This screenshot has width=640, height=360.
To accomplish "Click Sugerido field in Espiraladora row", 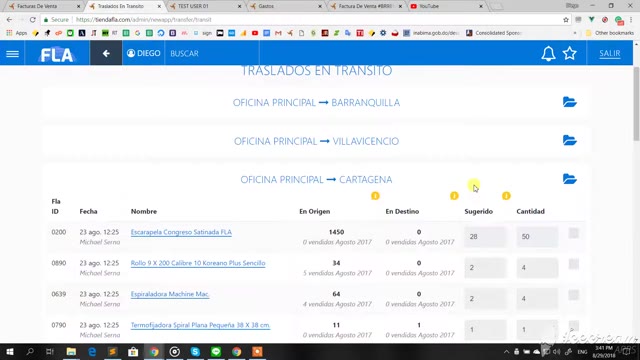I will pyautogui.click(x=485, y=299).
